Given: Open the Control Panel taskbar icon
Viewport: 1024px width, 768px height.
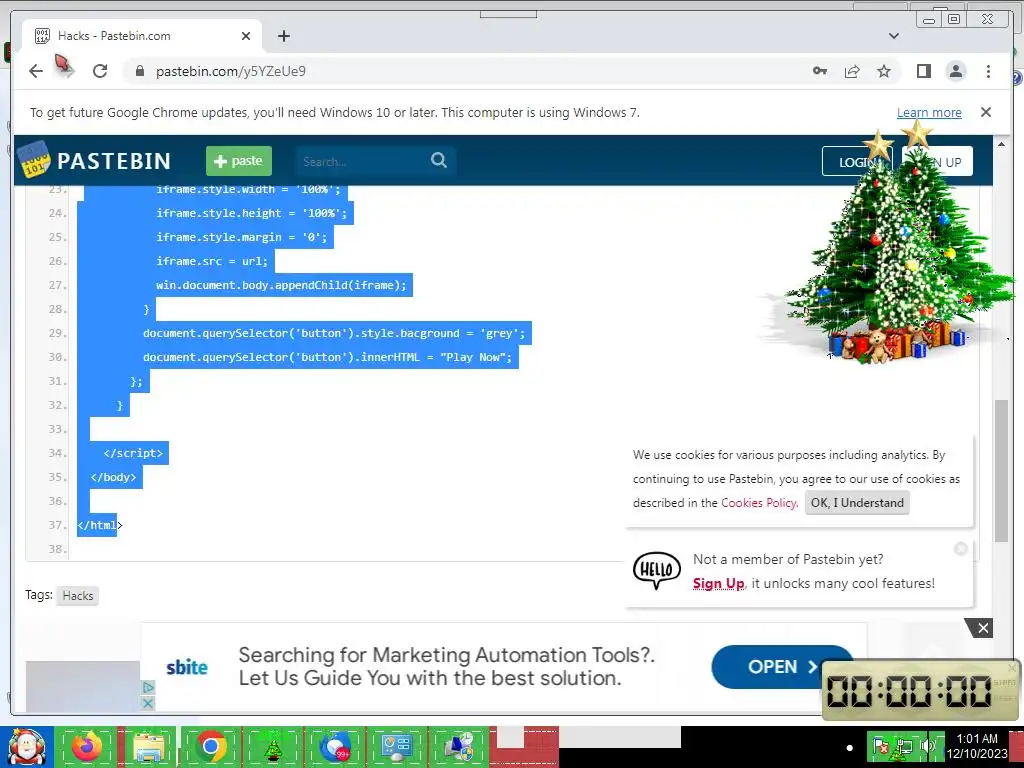Looking at the screenshot, I should tap(398, 747).
